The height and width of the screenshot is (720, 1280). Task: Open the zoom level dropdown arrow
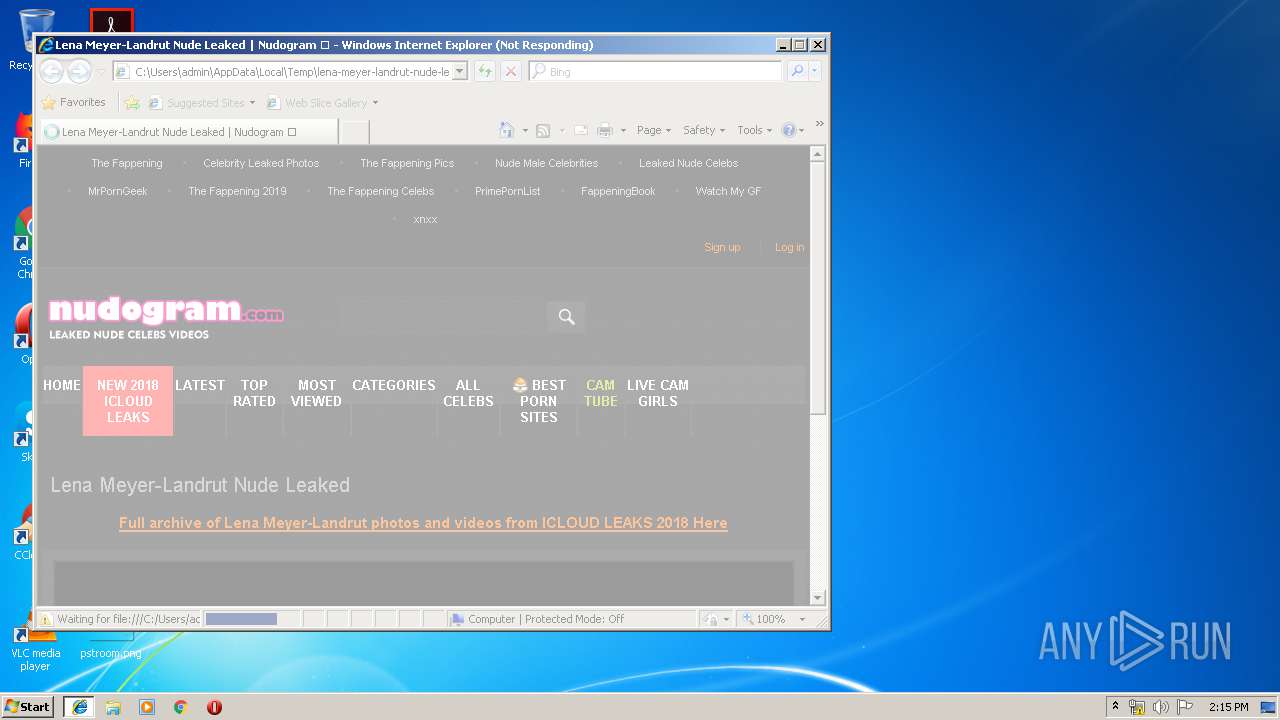(x=802, y=619)
